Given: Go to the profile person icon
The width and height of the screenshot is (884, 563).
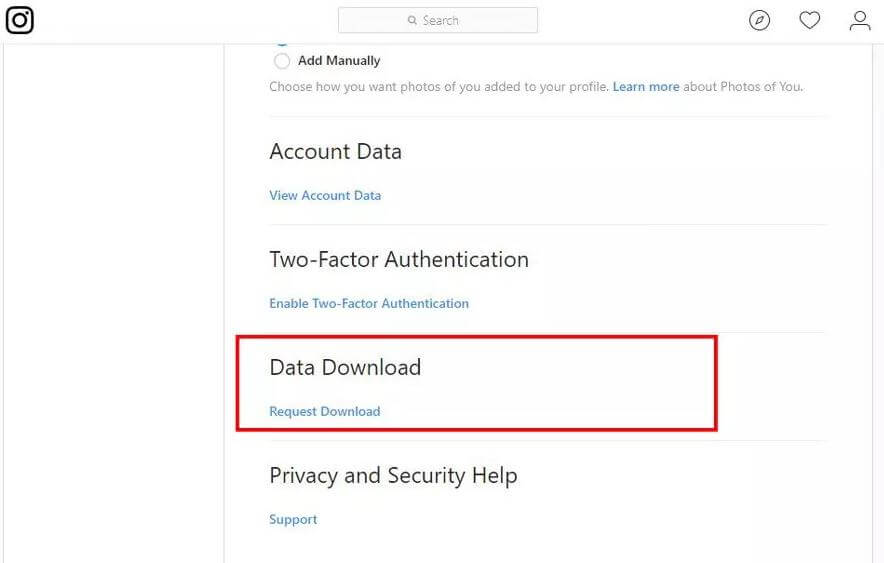Looking at the screenshot, I should pos(860,20).
